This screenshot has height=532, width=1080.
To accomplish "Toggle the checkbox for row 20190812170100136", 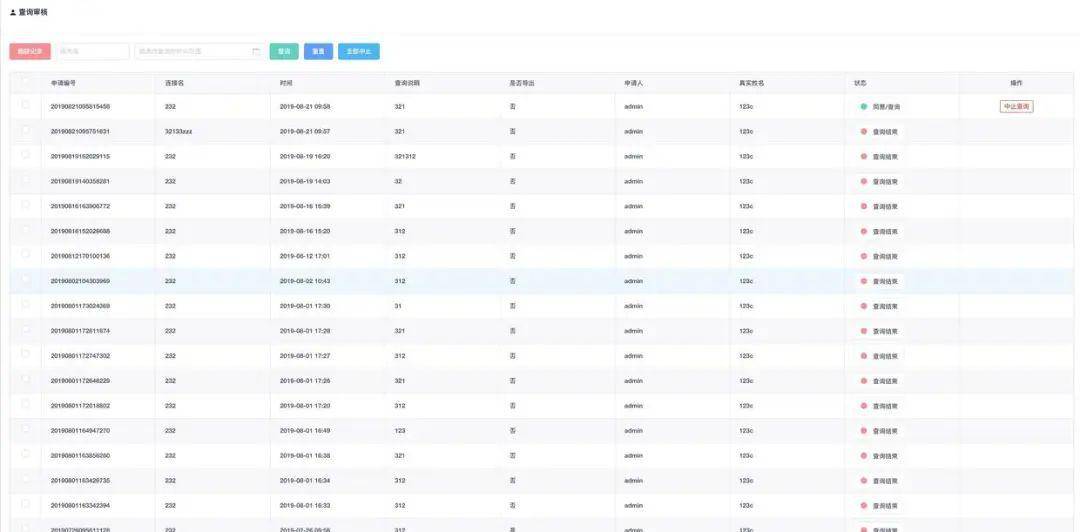I will pyautogui.click(x=25, y=255).
